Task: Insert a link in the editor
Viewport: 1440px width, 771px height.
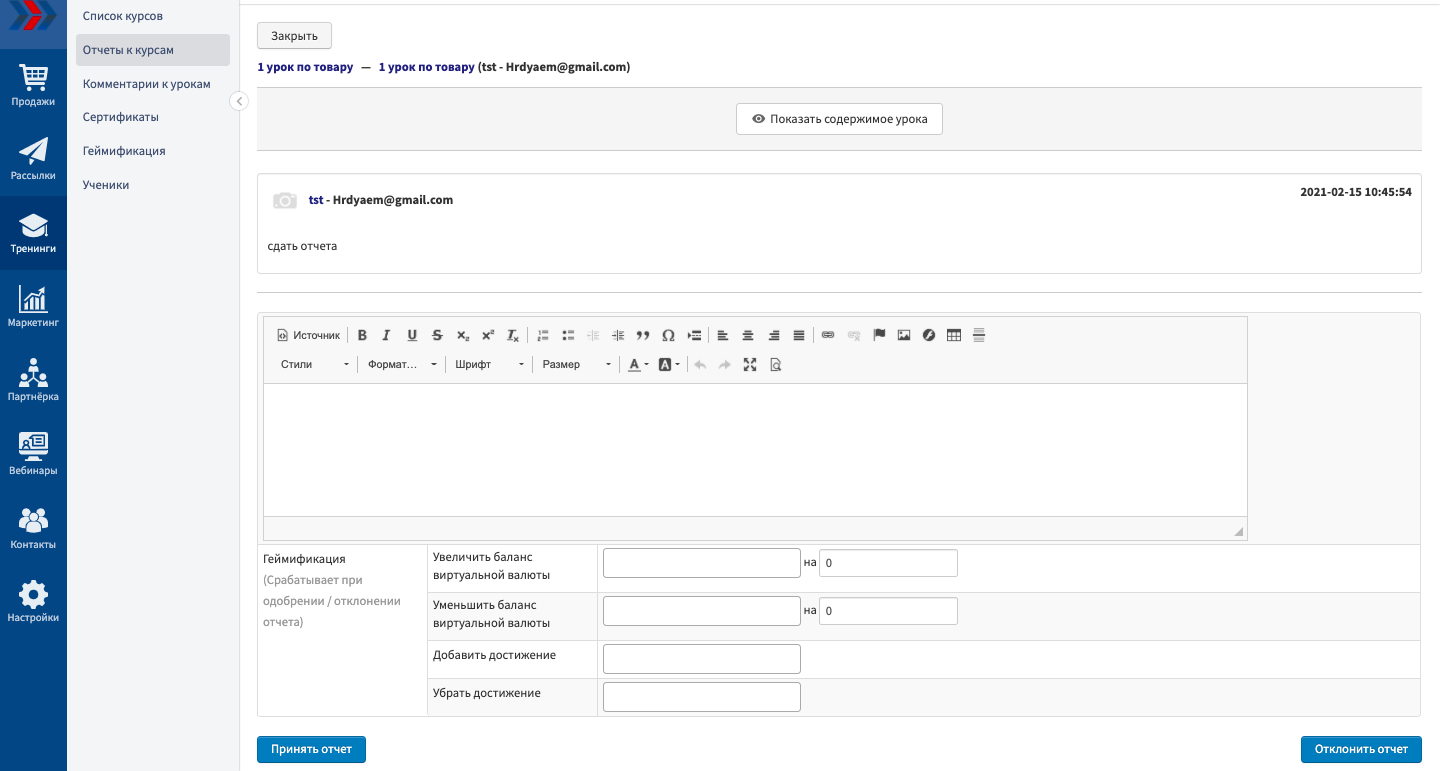Action: (828, 335)
